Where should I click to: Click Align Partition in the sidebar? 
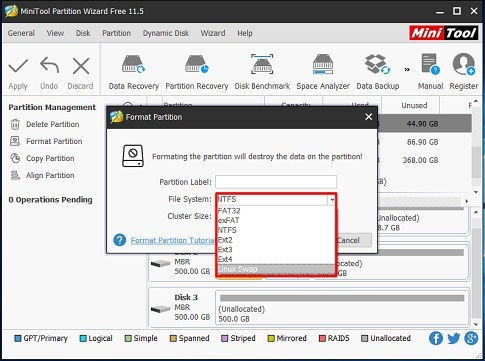click(42, 175)
